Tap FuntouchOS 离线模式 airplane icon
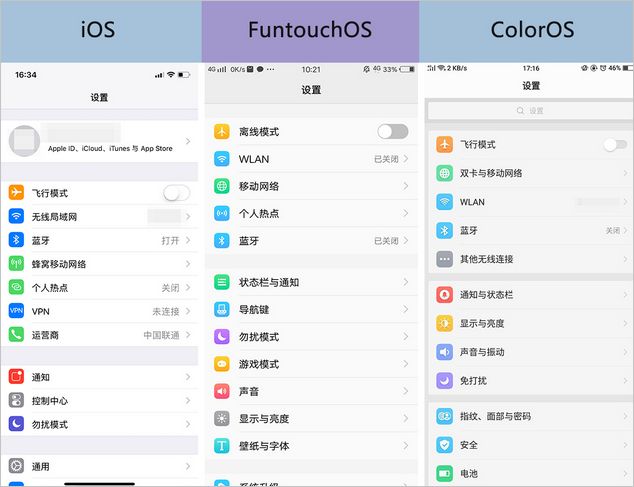 tap(222, 131)
